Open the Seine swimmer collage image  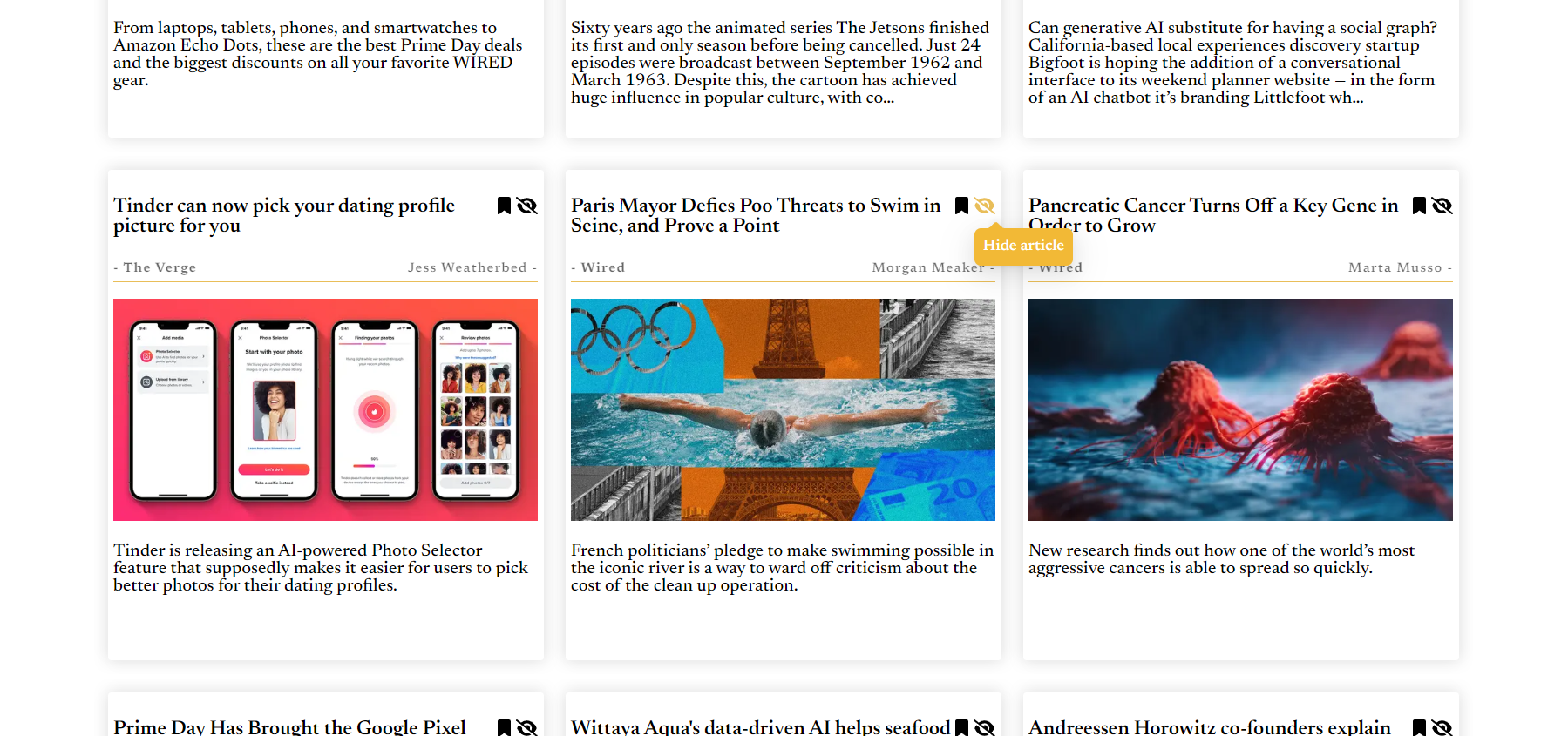pos(783,409)
